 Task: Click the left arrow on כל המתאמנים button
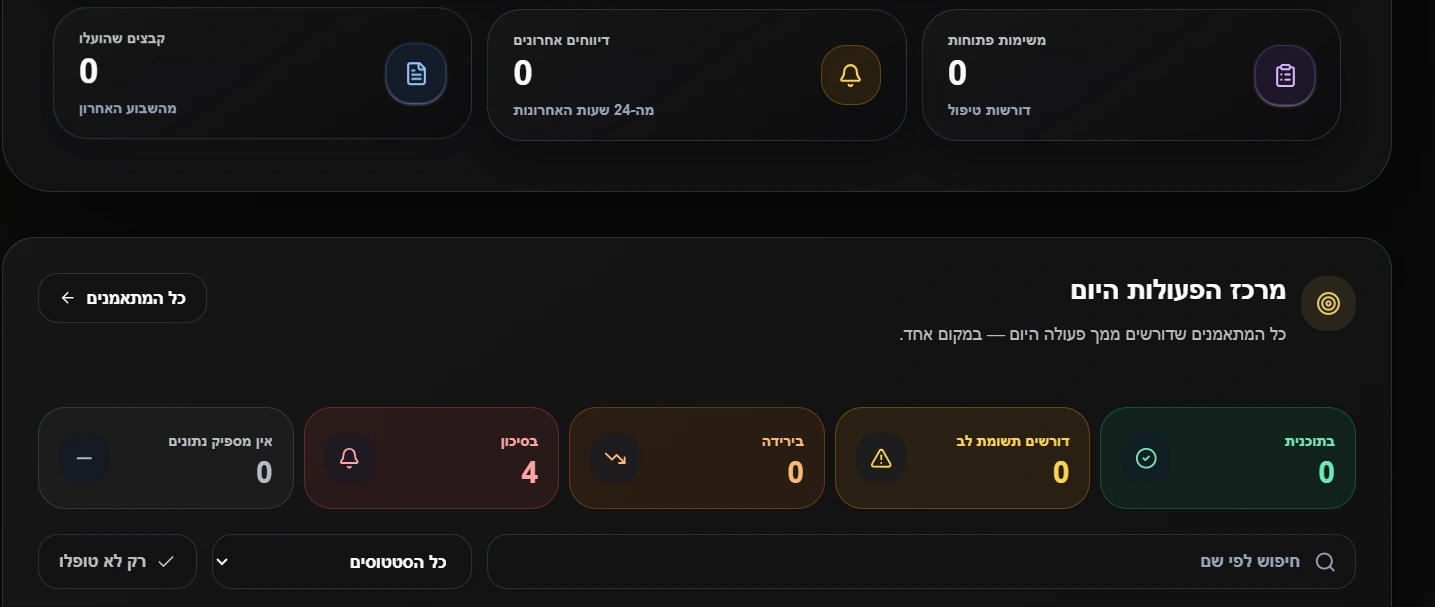point(68,298)
